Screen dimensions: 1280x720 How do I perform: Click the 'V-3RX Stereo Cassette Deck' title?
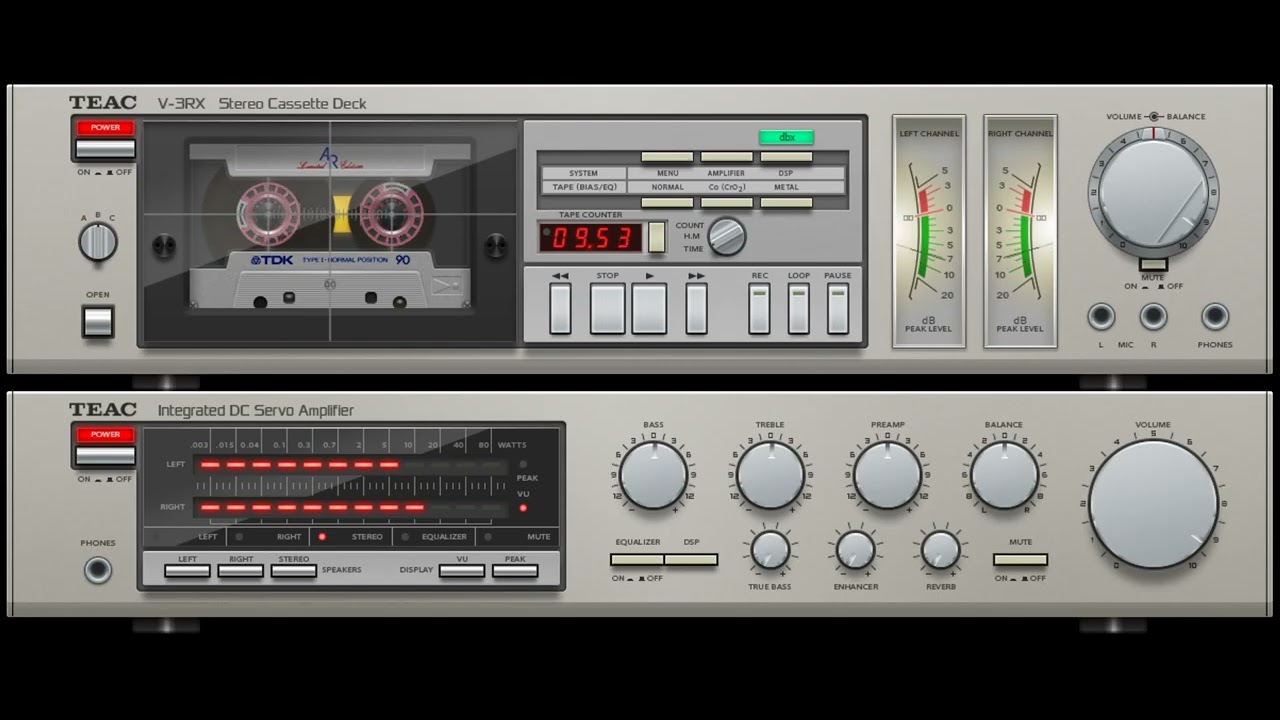262,103
